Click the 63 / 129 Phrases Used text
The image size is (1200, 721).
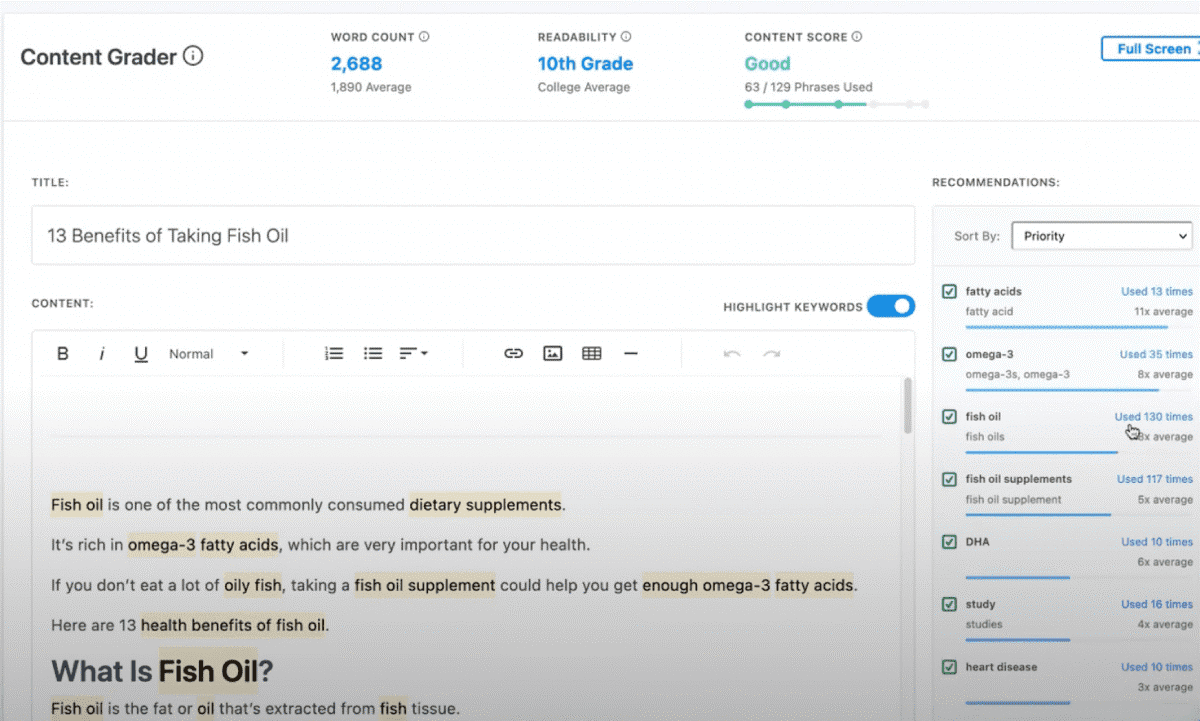[x=808, y=87]
